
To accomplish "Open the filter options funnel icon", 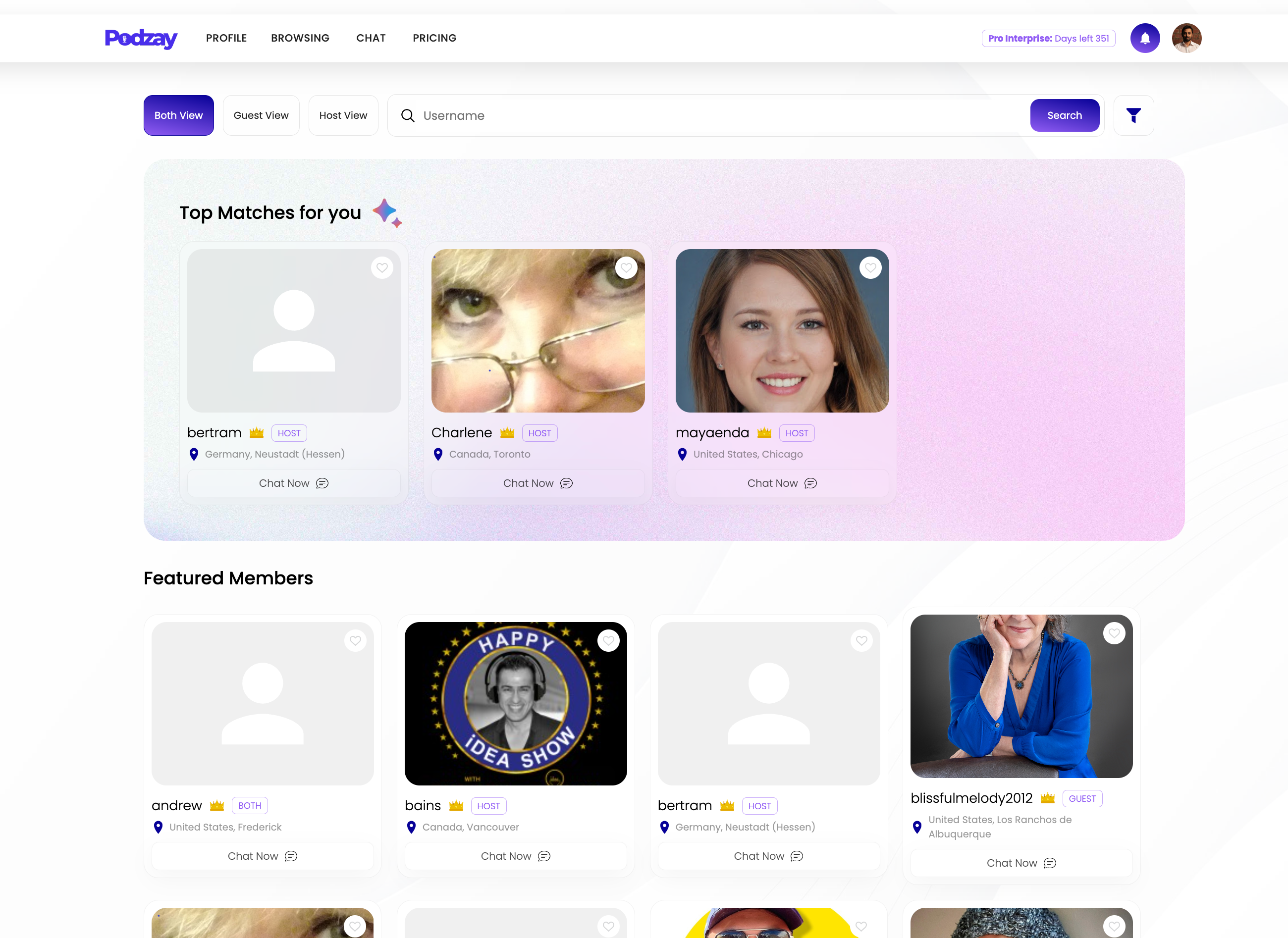I will (x=1133, y=115).
